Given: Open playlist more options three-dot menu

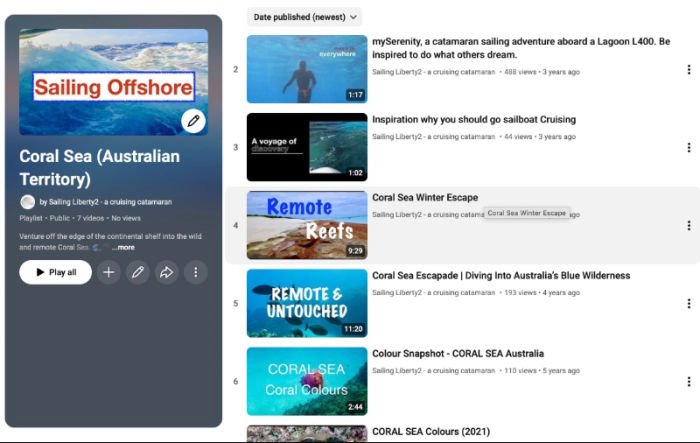Looking at the screenshot, I should point(196,272).
